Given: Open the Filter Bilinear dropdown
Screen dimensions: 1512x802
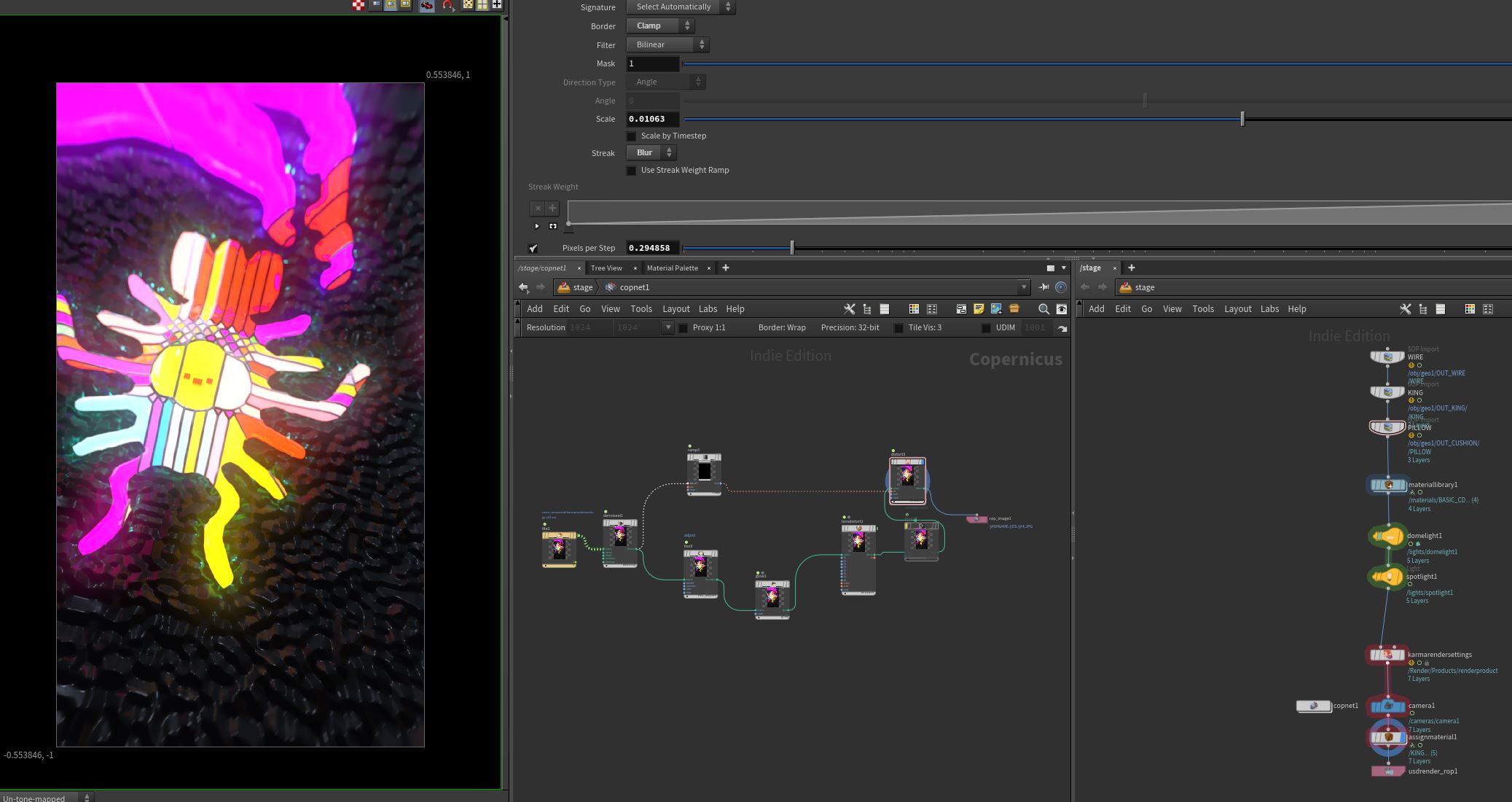Looking at the screenshot, I should click(667, 44).
